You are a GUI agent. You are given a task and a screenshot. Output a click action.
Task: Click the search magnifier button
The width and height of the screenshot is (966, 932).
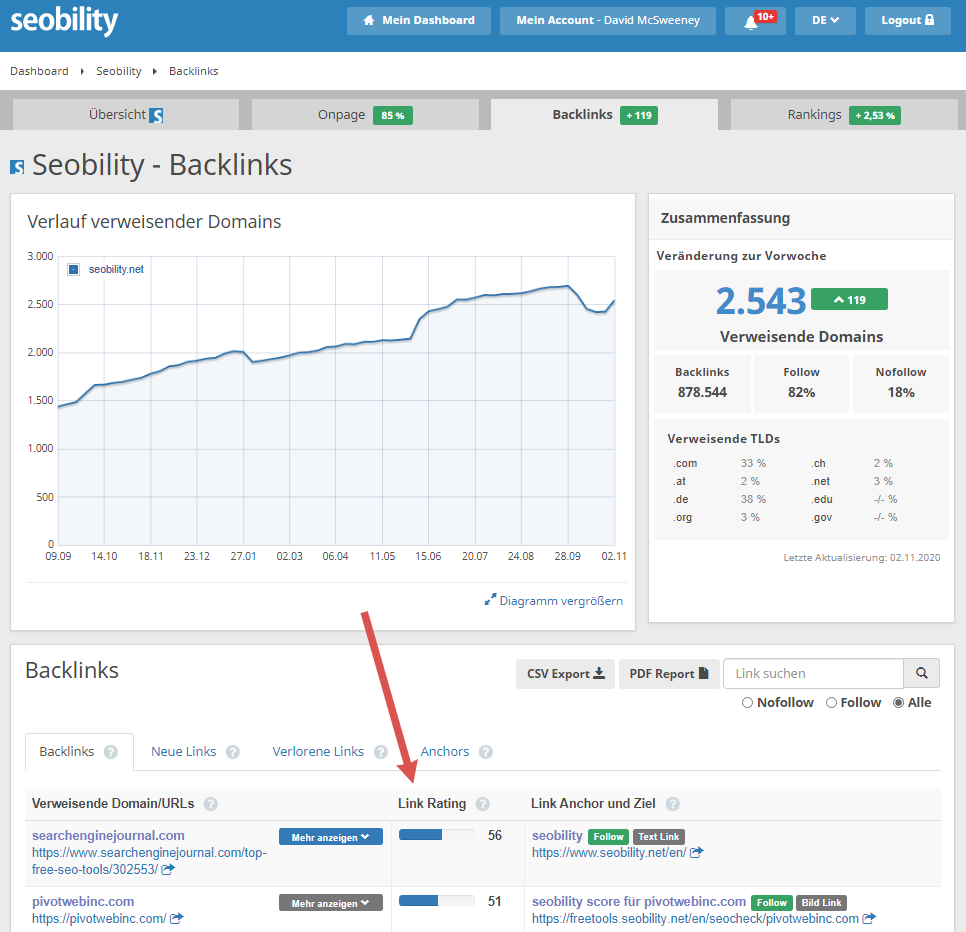(x=921, y=673)
